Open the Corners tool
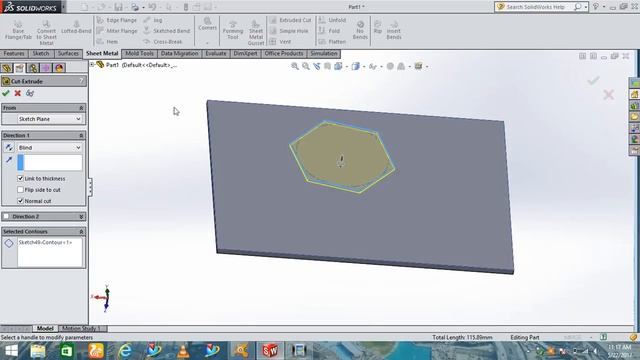 pyautogui.click(x=207, y=24)
